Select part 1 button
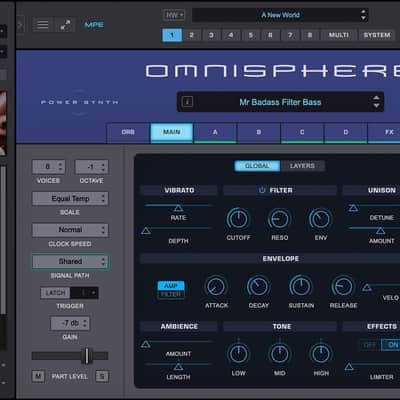 172,35
